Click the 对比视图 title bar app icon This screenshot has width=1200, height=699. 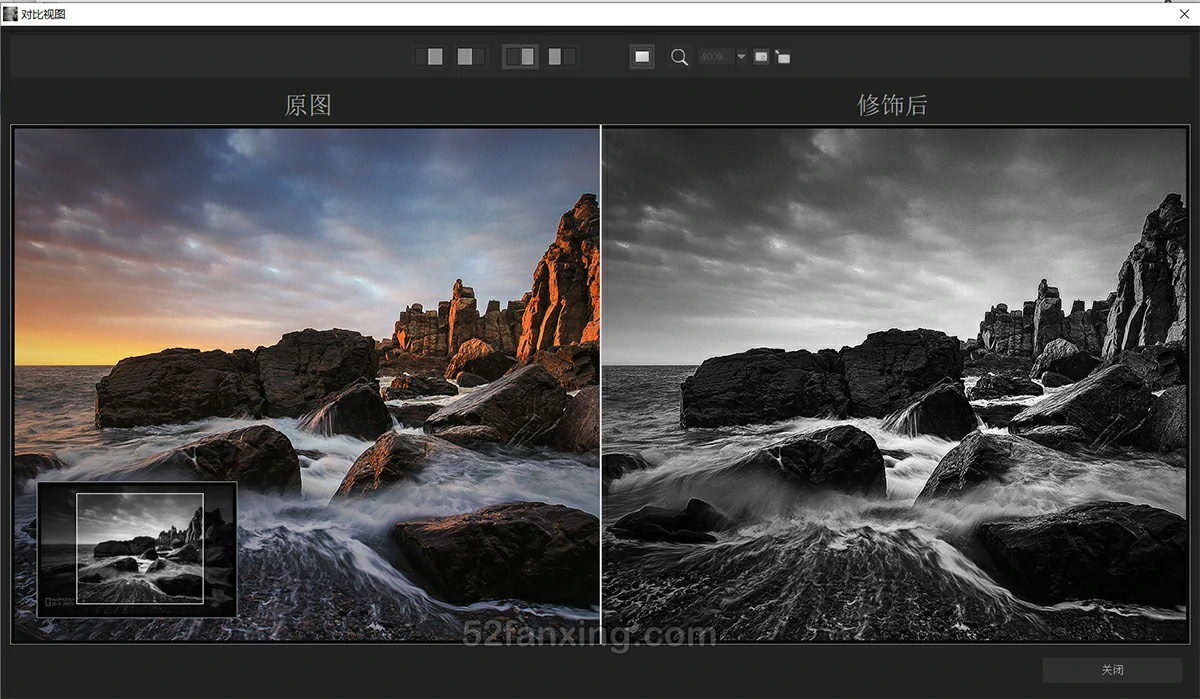(x=10, y=14)
